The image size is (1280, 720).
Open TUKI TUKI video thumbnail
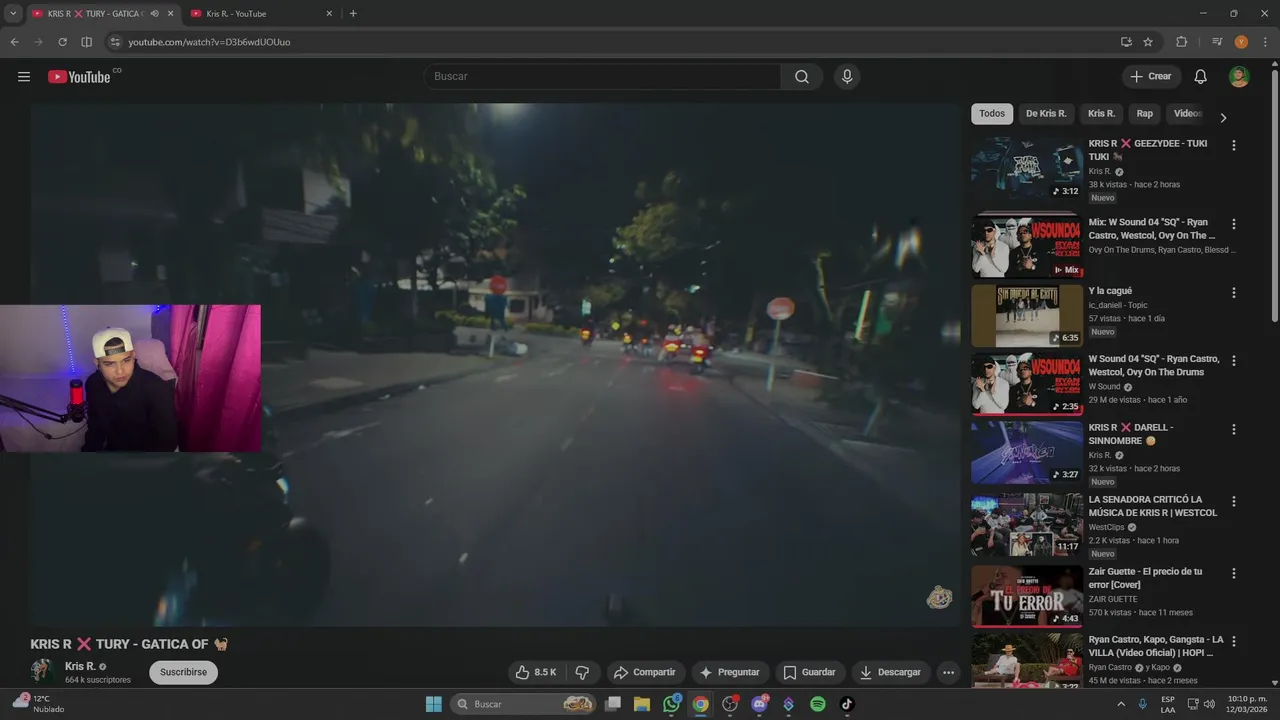[x=1027, y=168]
